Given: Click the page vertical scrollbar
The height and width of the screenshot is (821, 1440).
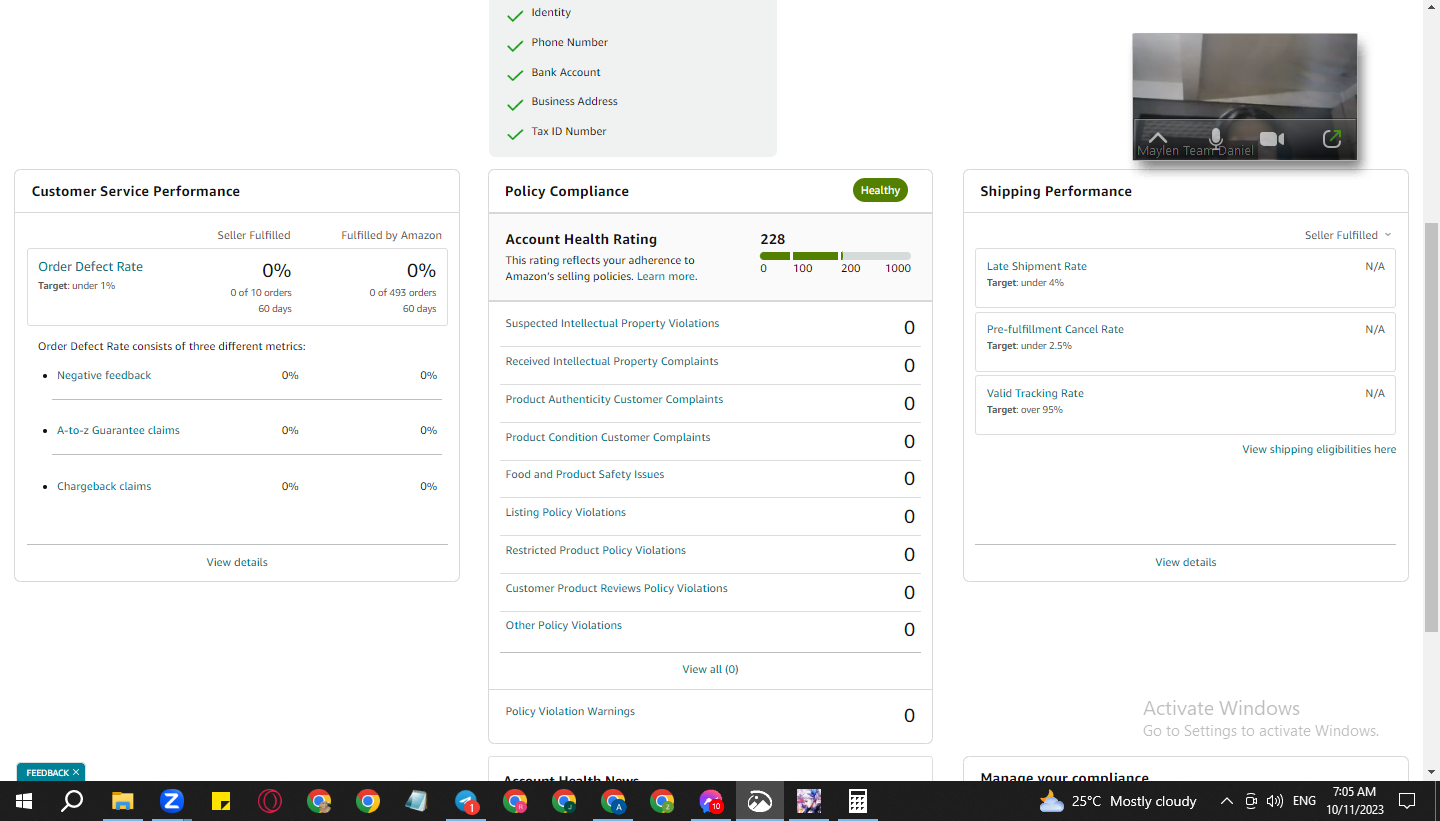Looking at the screenshot, I should coord(1432,428).
